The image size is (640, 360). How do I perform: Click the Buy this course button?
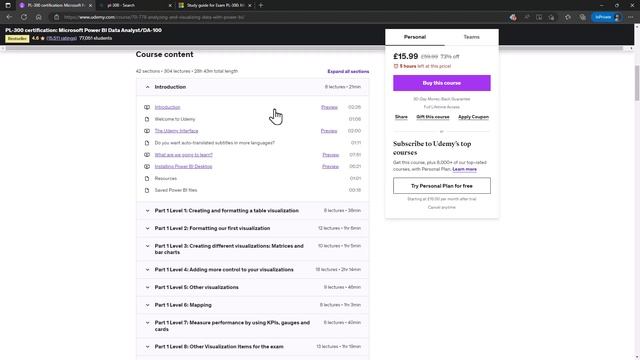(442, 83)
